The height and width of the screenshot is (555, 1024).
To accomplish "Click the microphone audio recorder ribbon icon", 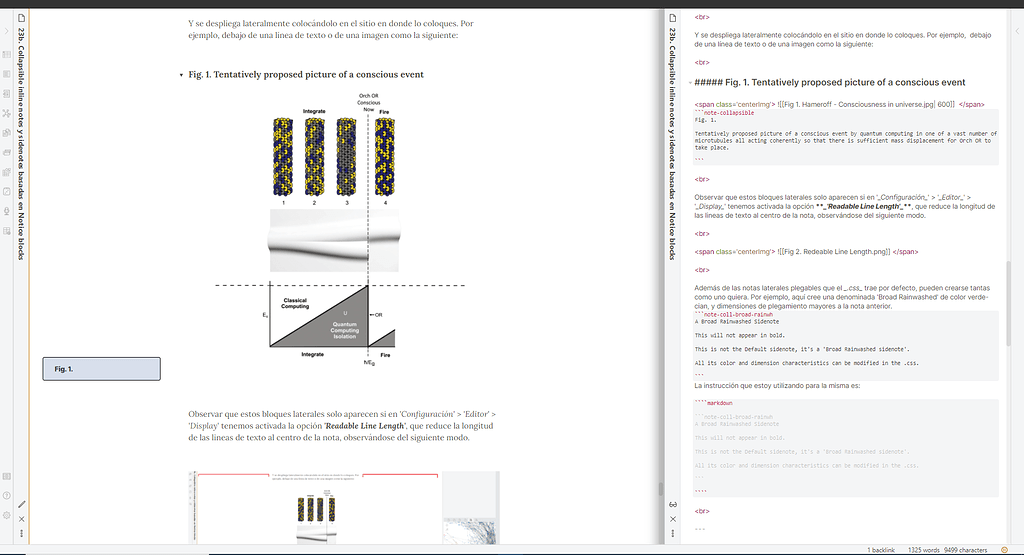I will (7, 211).
